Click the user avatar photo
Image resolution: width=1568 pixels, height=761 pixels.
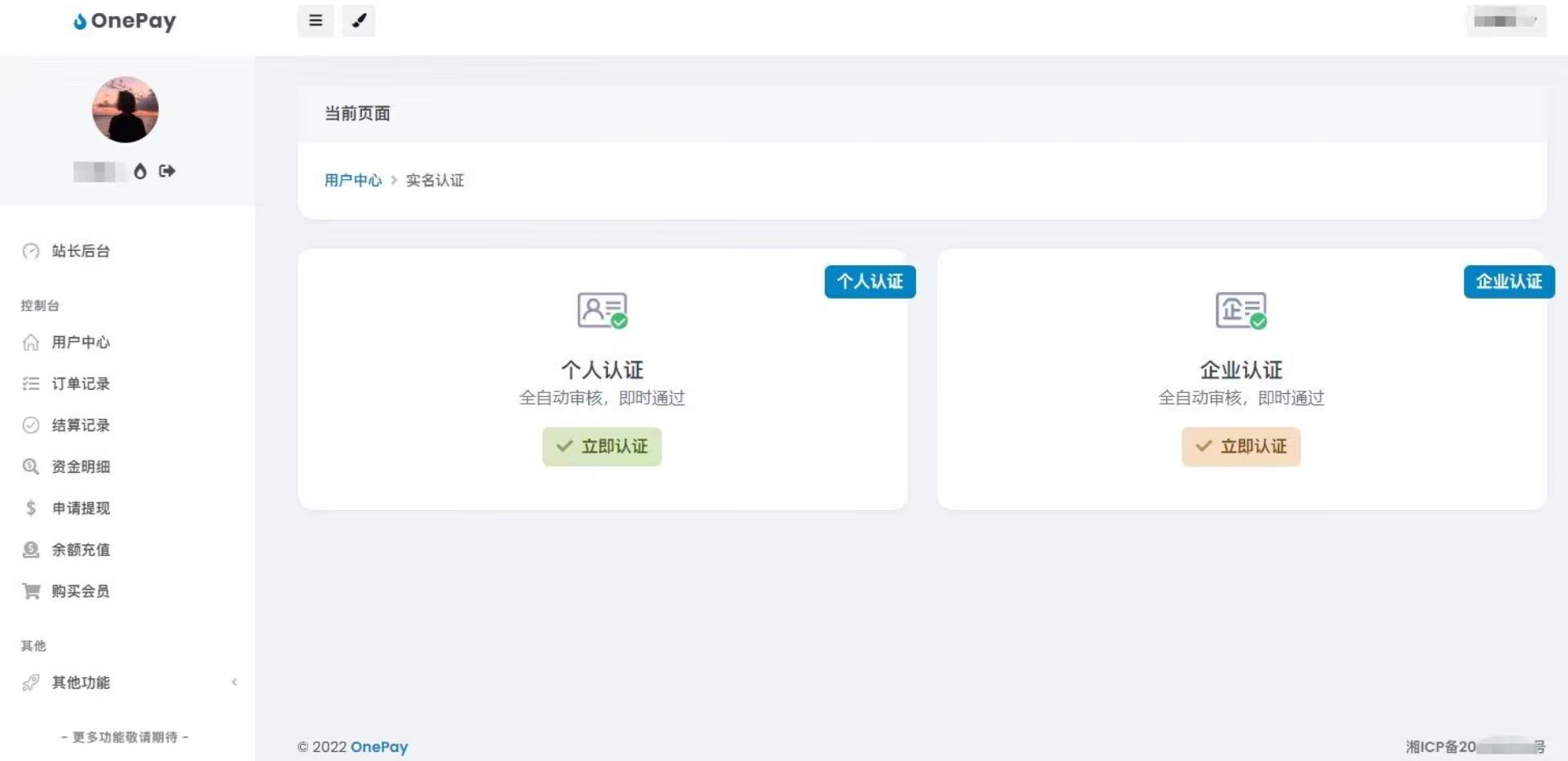click(124, 110)
